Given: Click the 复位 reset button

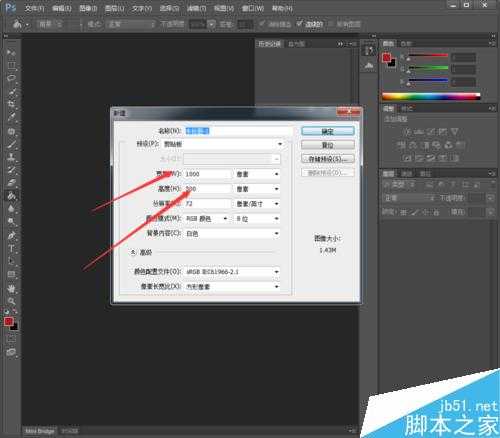Looking at the screenshot, I should pos(328,145).
